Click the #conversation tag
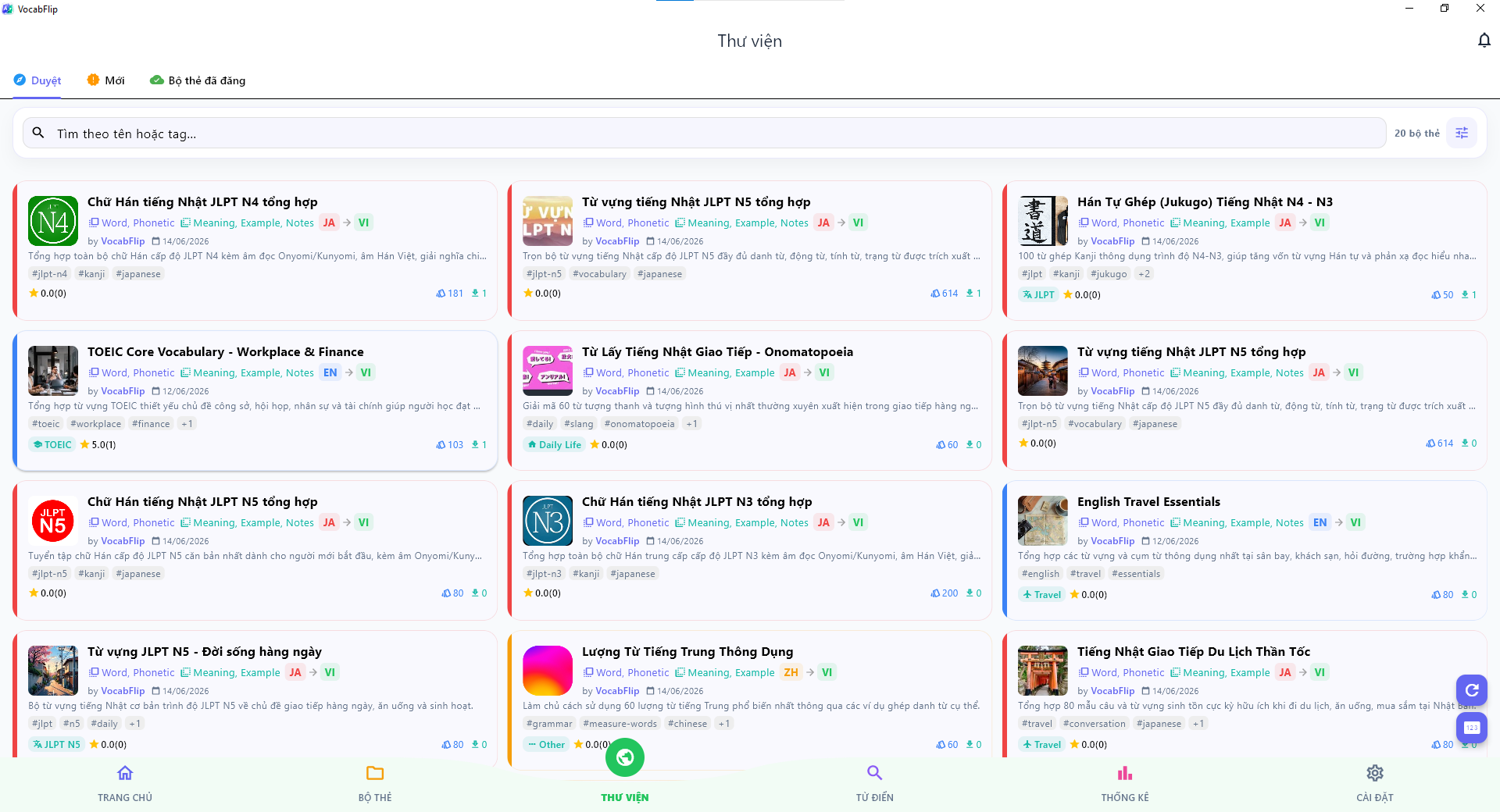1500x812 pixels. [1095, 724]
